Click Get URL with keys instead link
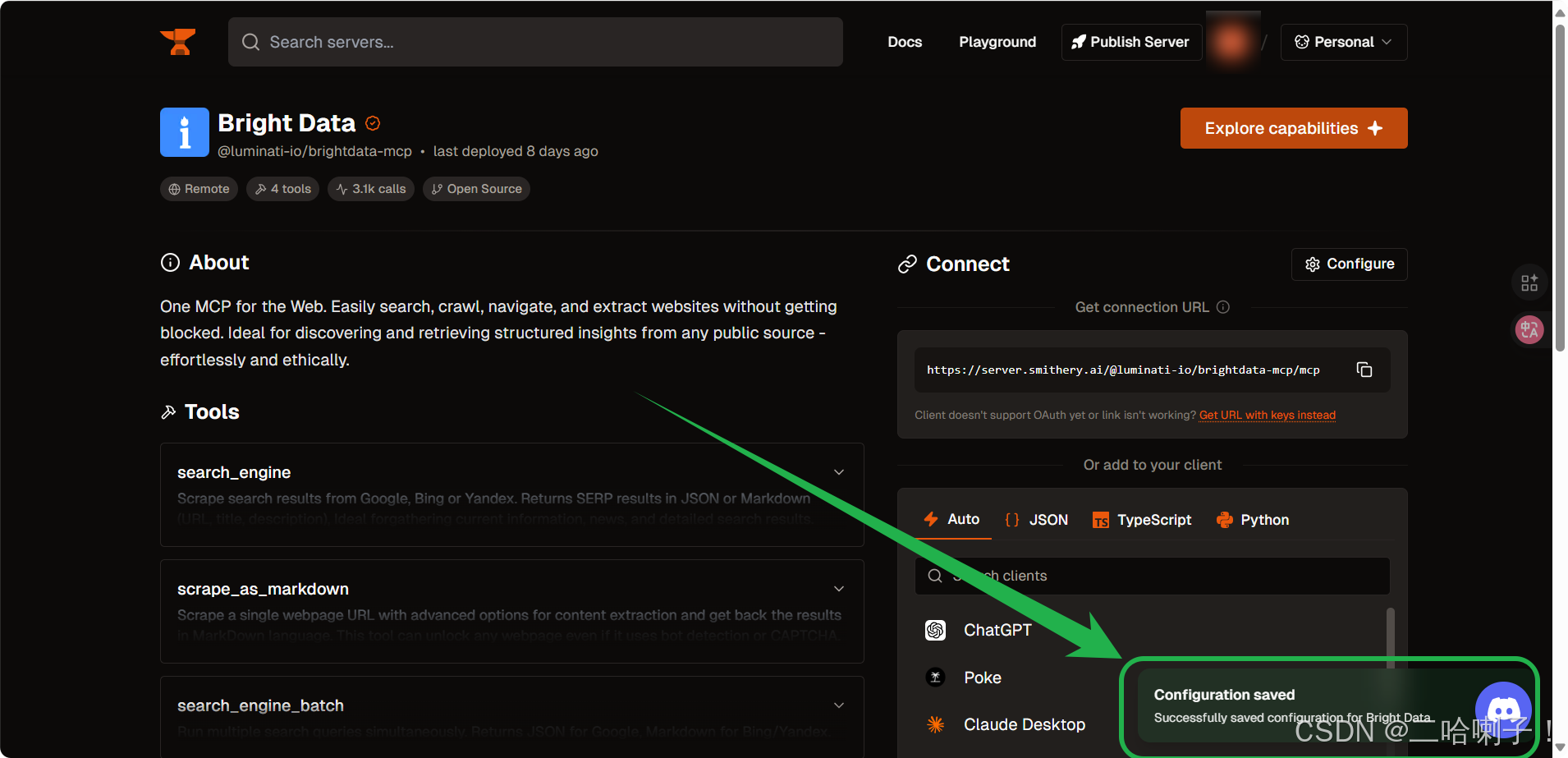Screen dimensions: 1568x758 pyautogui.click(x=1268, y=416)
